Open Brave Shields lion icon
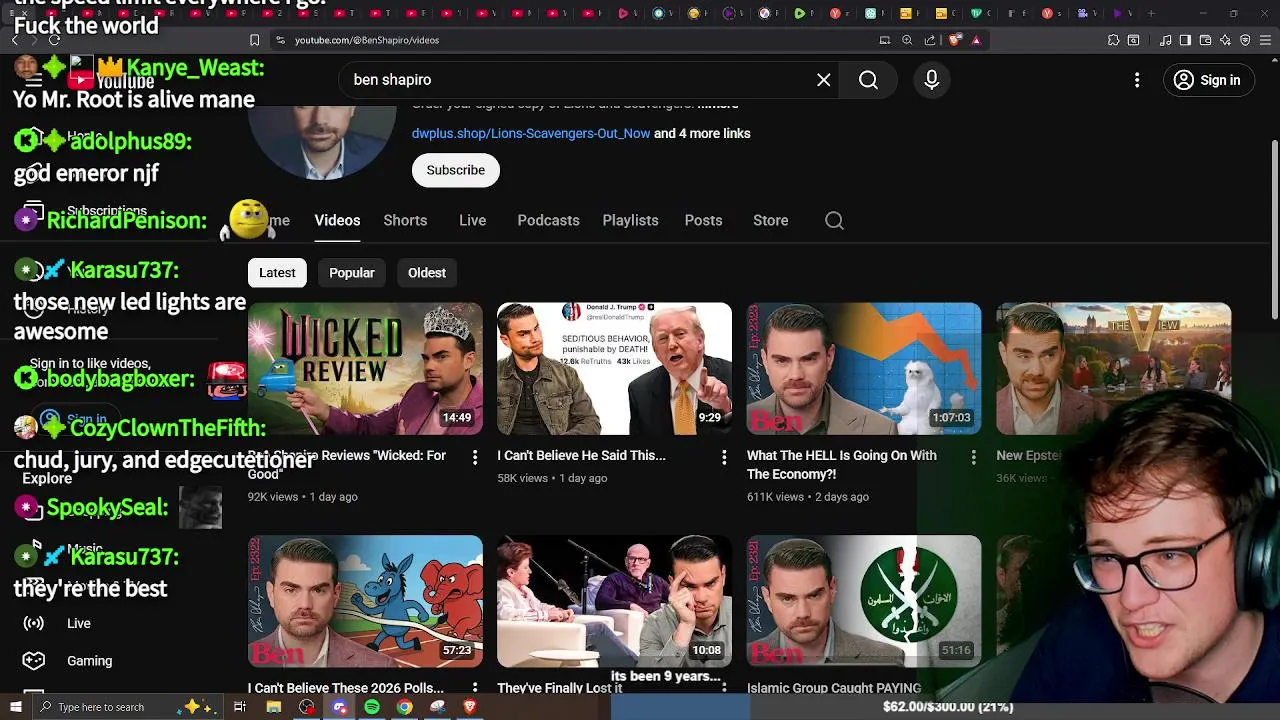 coord(954,40)
